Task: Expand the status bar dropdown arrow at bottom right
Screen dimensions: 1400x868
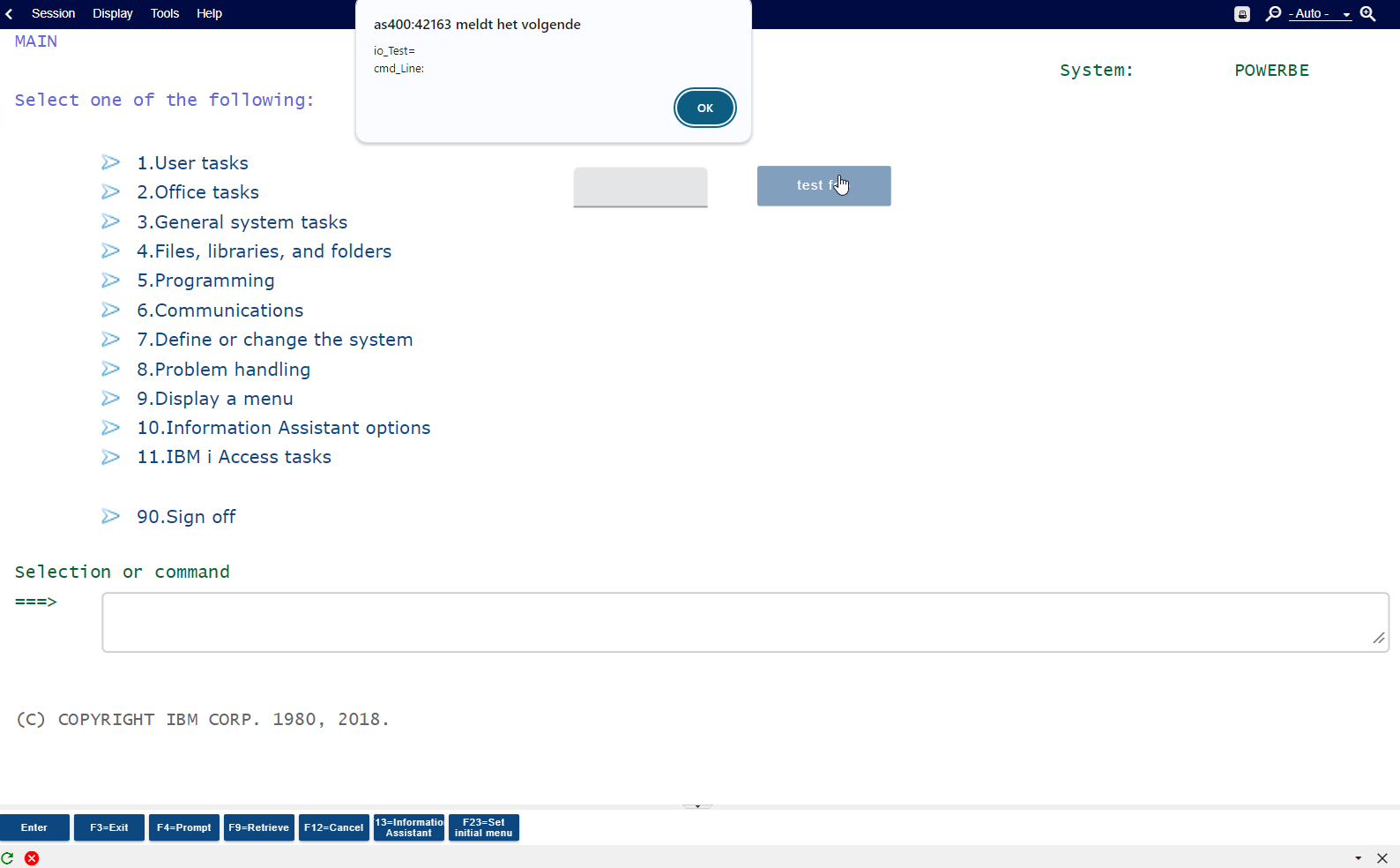Action: coord(1358,858)
